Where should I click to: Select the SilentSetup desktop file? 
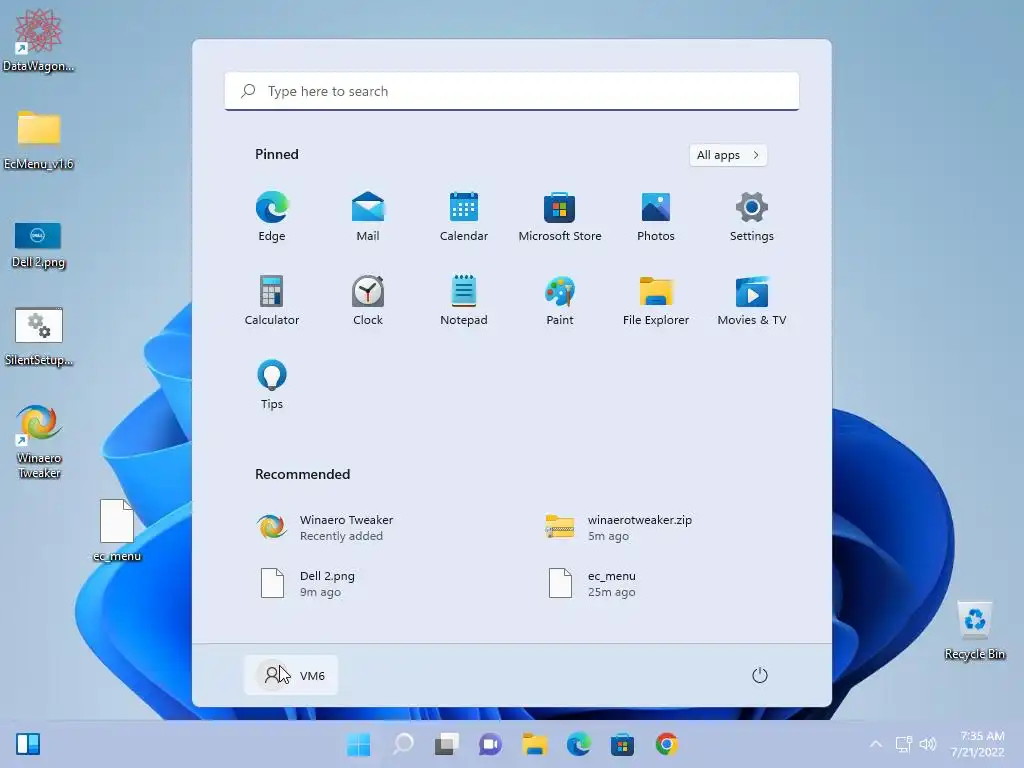(x=39, y=336)
